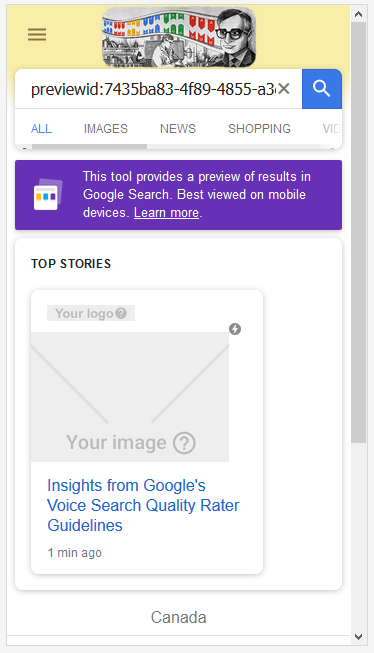The height and width of the screenshot is (653, 374).
Task: Switch to the IMAGES tab
Action: tap(106, 129)
